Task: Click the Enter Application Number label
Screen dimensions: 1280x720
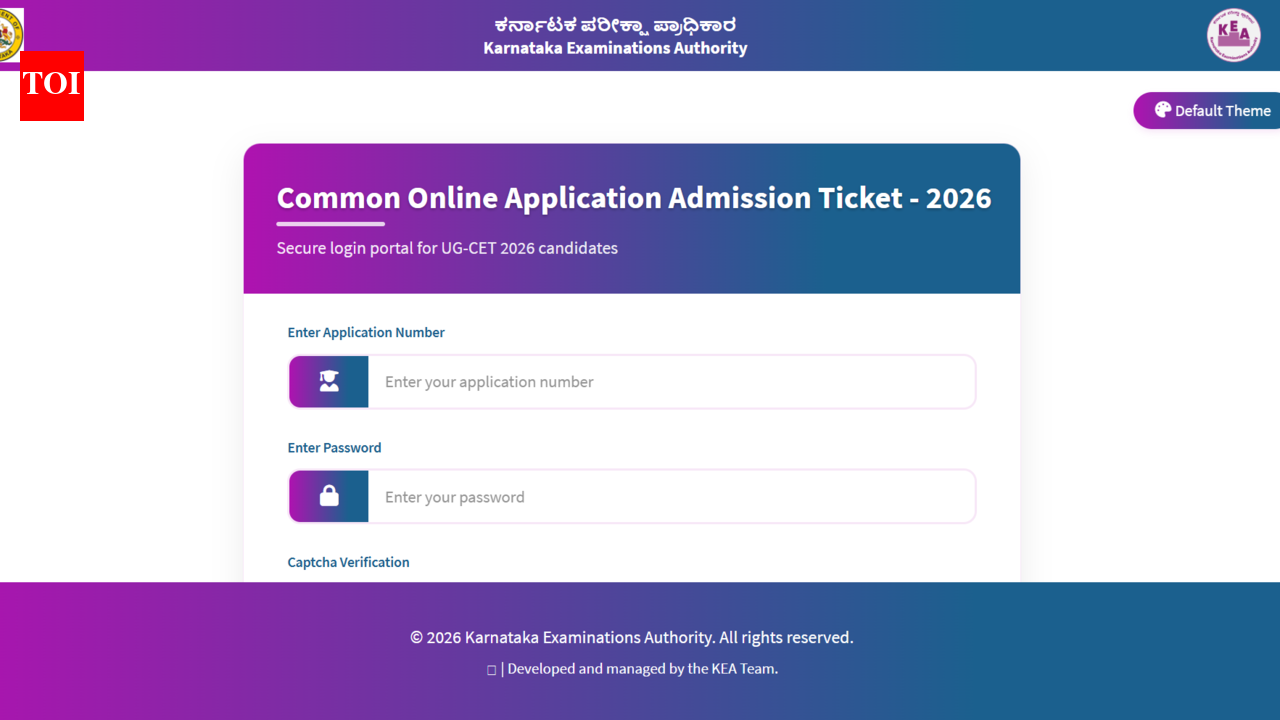Action: (366, 333)
